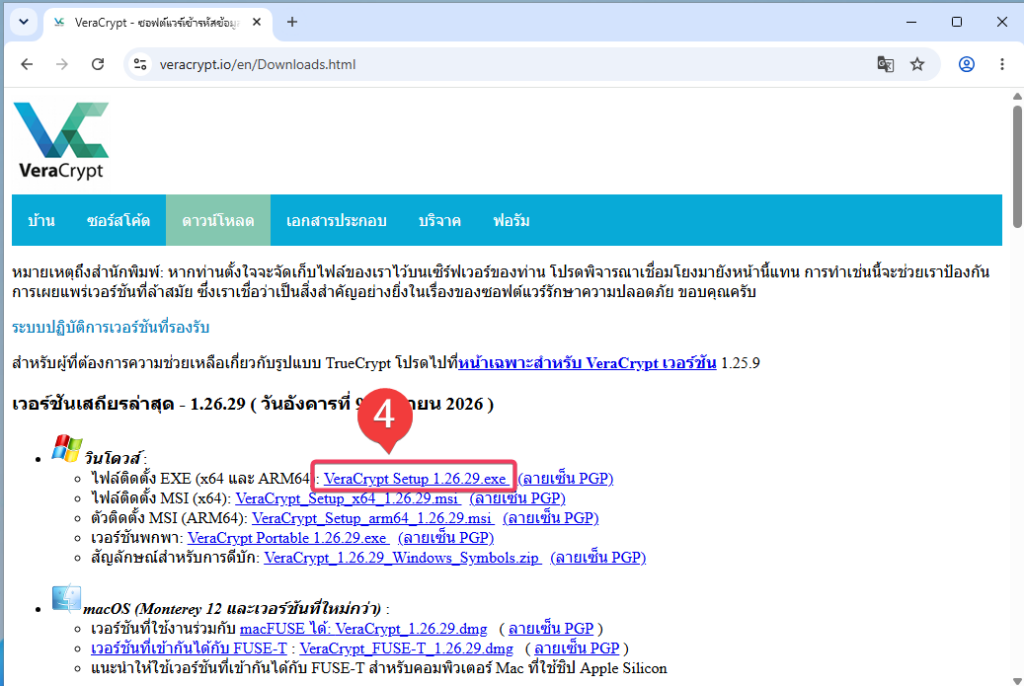Click the วินโดวส์ section heading text

coord(113,458)
